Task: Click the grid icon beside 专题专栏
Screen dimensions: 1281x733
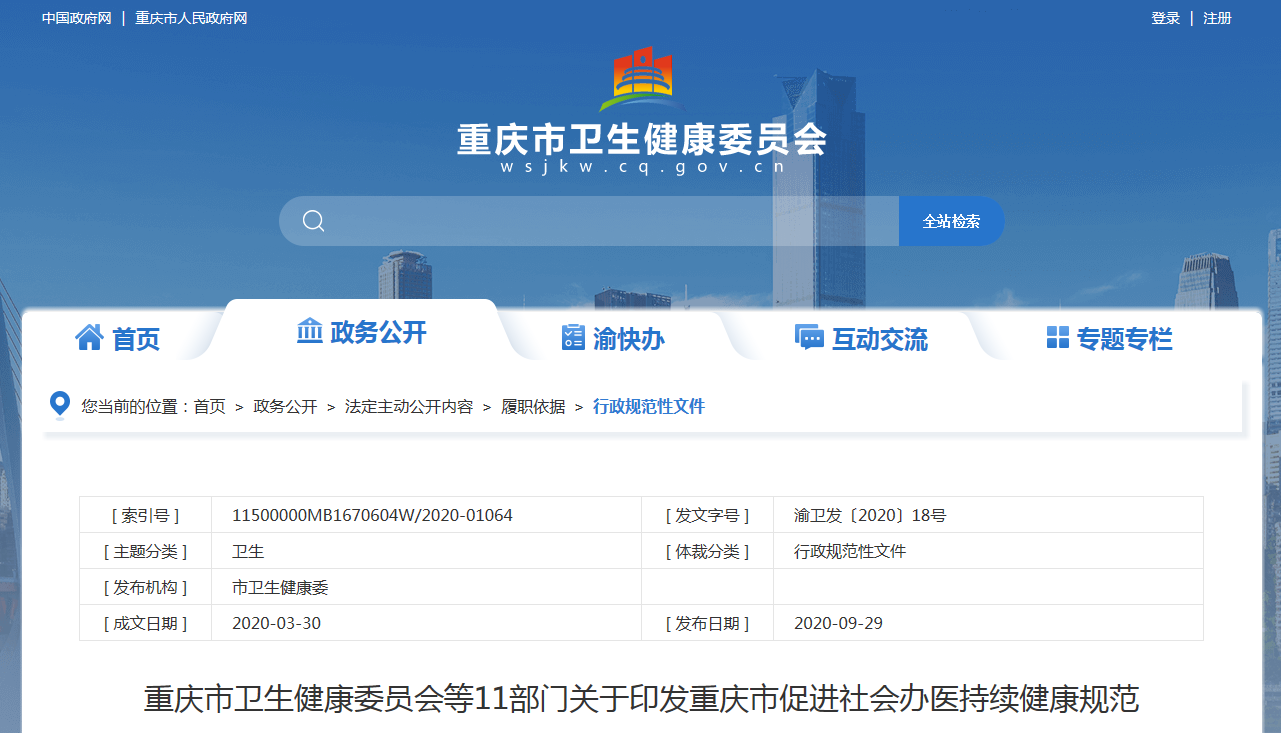Action: [x=1057, y=338]
